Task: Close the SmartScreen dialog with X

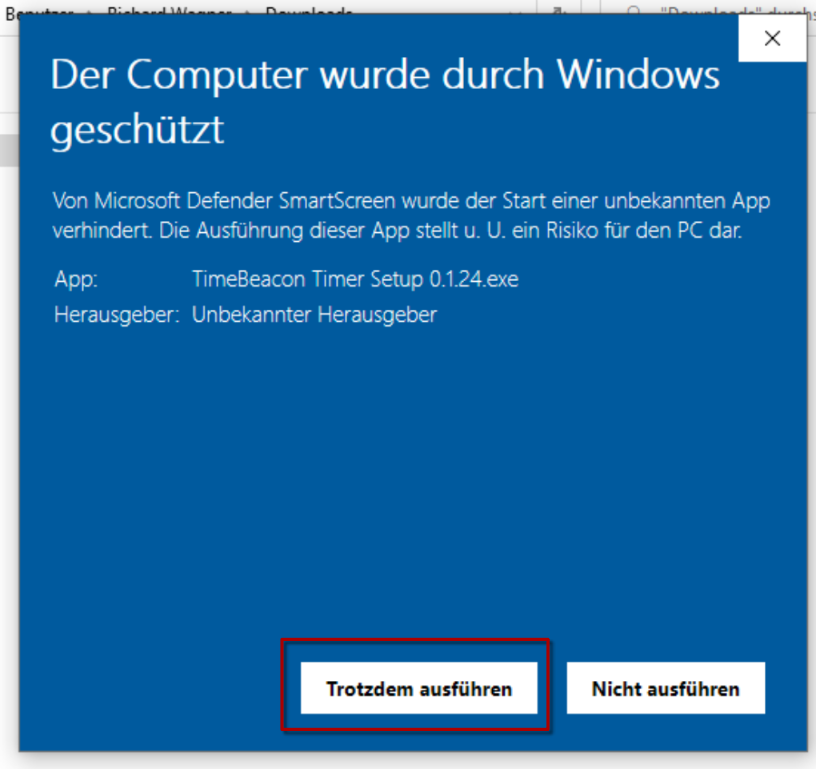Action: point(772,38)
